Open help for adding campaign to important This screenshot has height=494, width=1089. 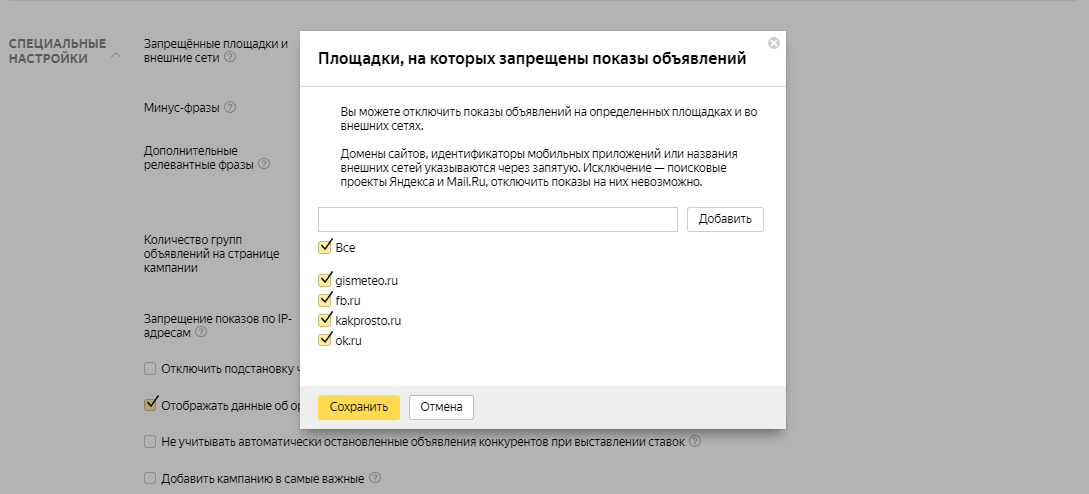376,478
